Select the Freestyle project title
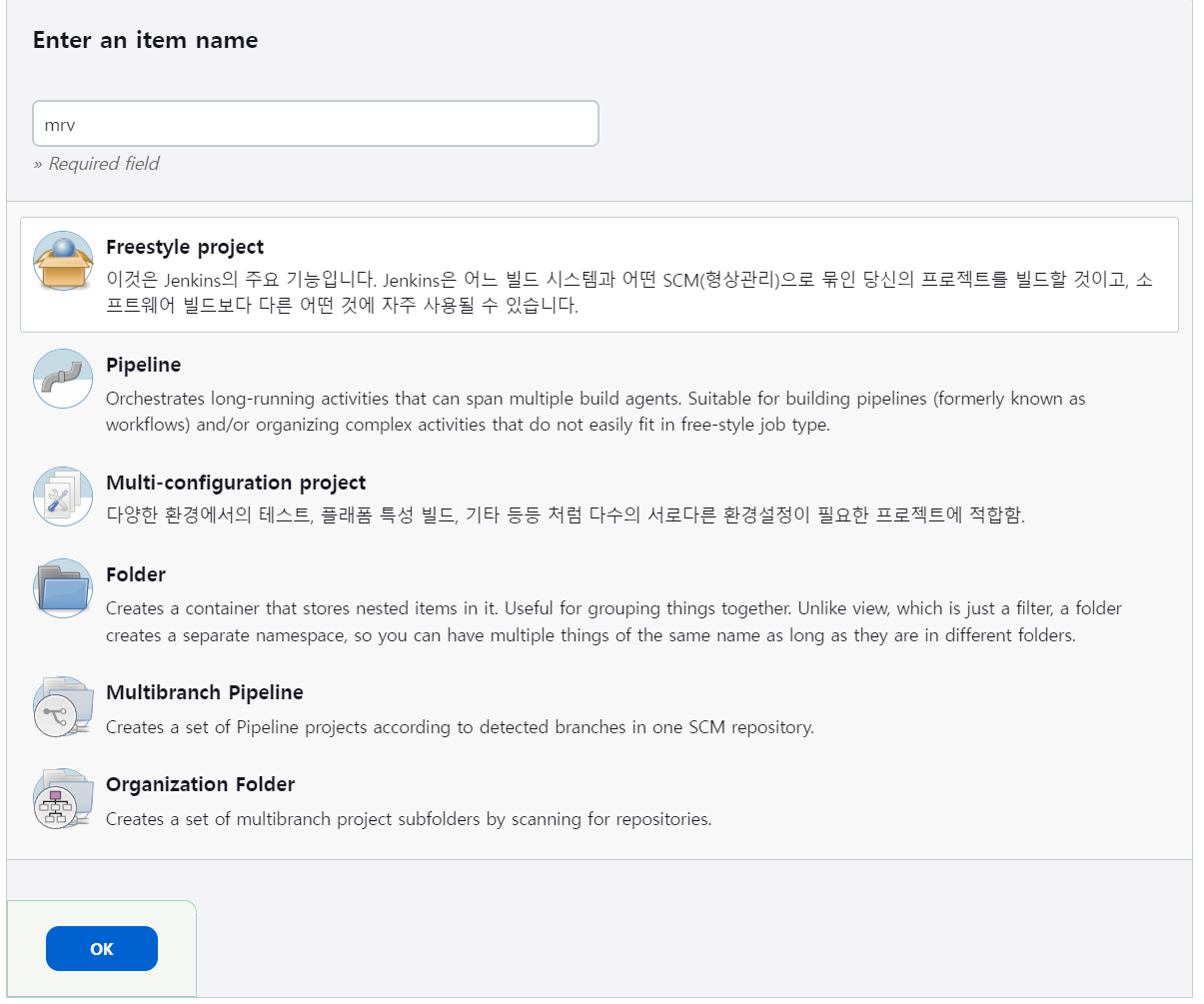Screen dimensions: 1204x1004 click(185, 247)
